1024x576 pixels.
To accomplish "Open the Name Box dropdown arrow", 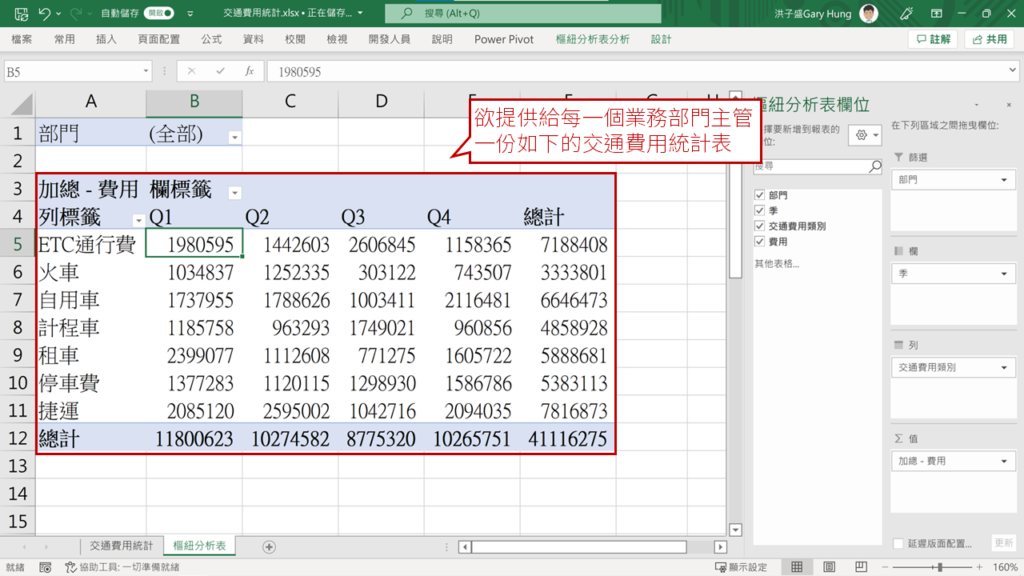I will click(146, 71).
